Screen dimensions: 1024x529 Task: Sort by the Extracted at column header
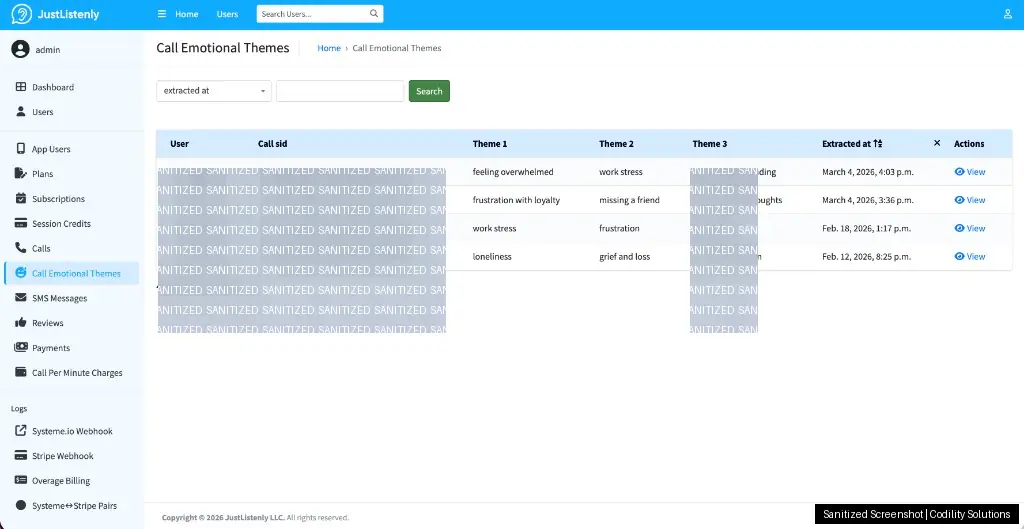[846, 144]
